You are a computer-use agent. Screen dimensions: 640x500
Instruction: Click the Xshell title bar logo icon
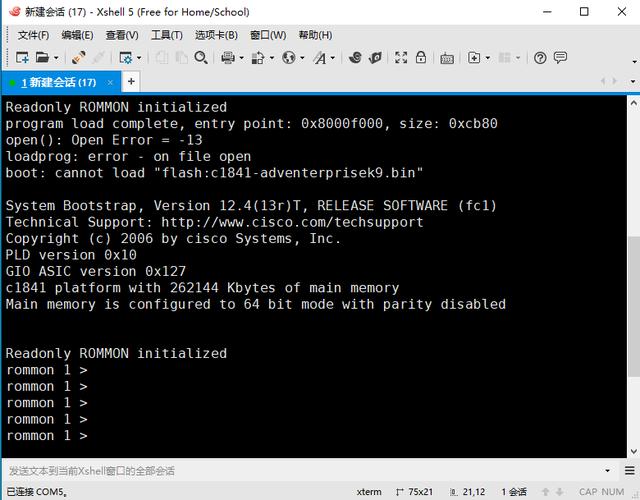(x=14, y=11)
